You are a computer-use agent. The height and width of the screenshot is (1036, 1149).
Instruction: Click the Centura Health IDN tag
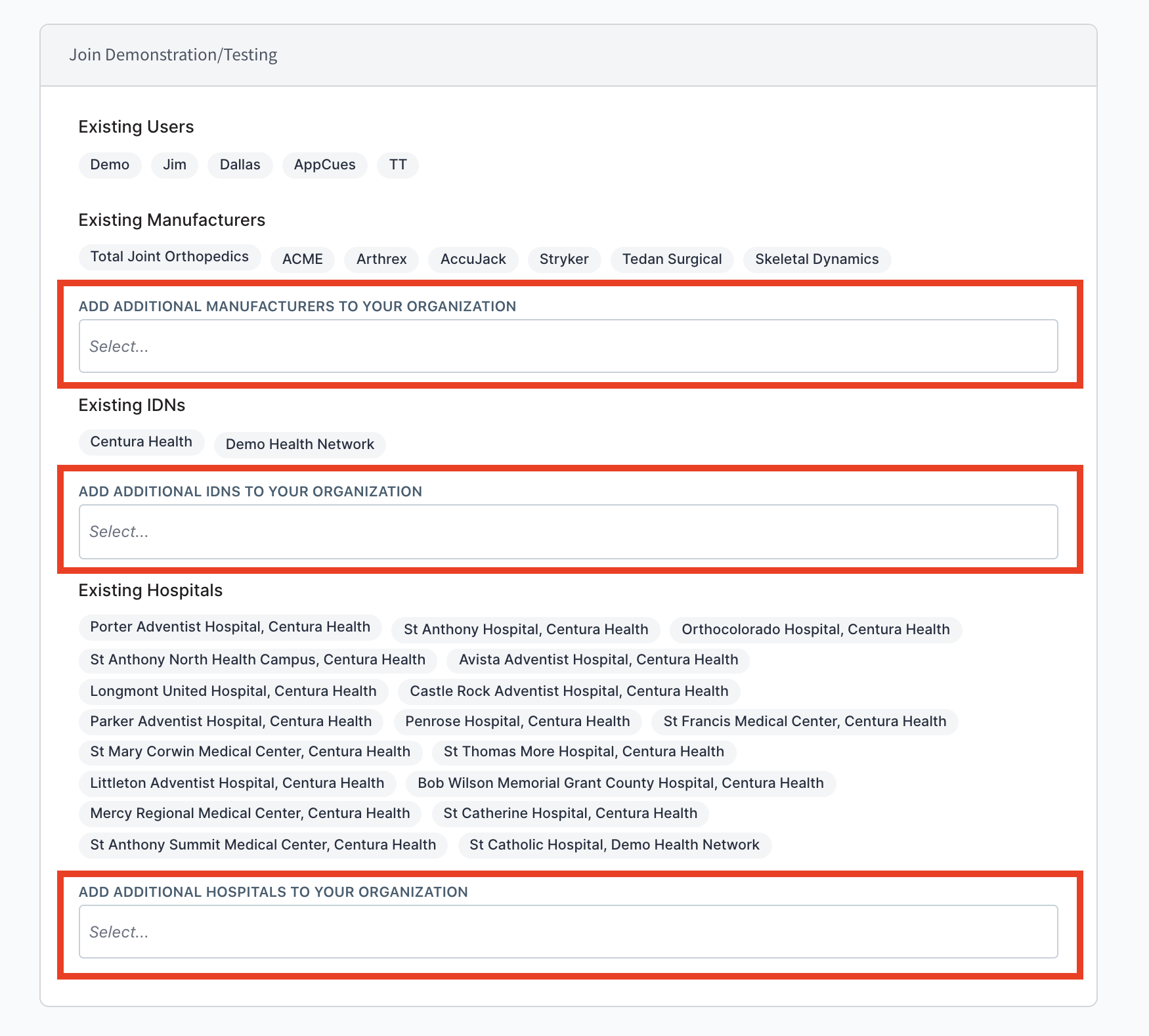pyautogui.click(x=141, y=442)
